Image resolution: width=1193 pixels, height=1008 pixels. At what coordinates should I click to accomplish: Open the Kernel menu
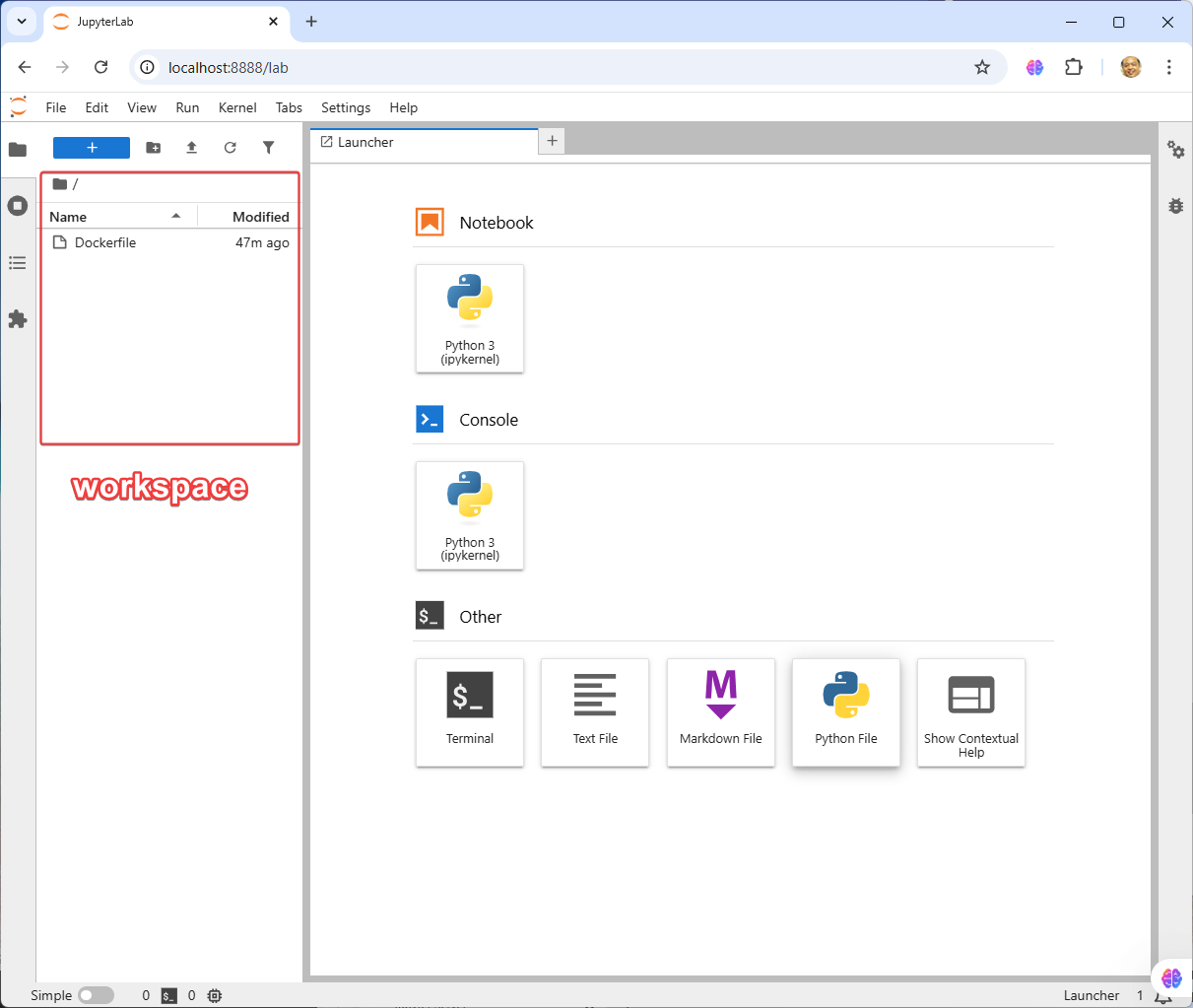pos(237,107)
